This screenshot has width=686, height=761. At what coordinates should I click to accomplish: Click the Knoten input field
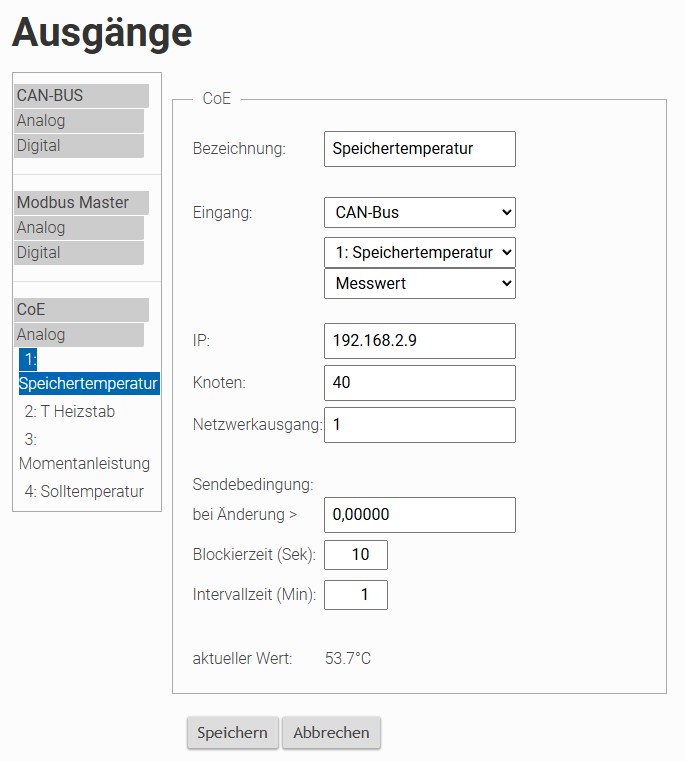[x=419, y=383]
